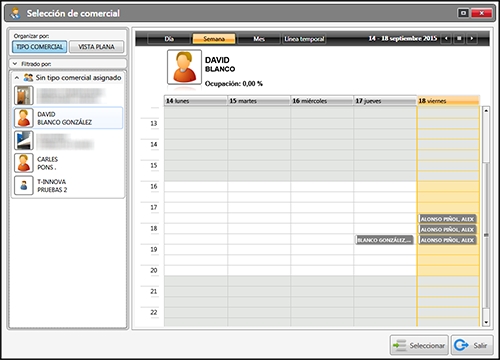The width and height of the screenshot is (500, 360).
Task: Go to previous week arrow
Action: pyautogui.click(x=446, y=39)
